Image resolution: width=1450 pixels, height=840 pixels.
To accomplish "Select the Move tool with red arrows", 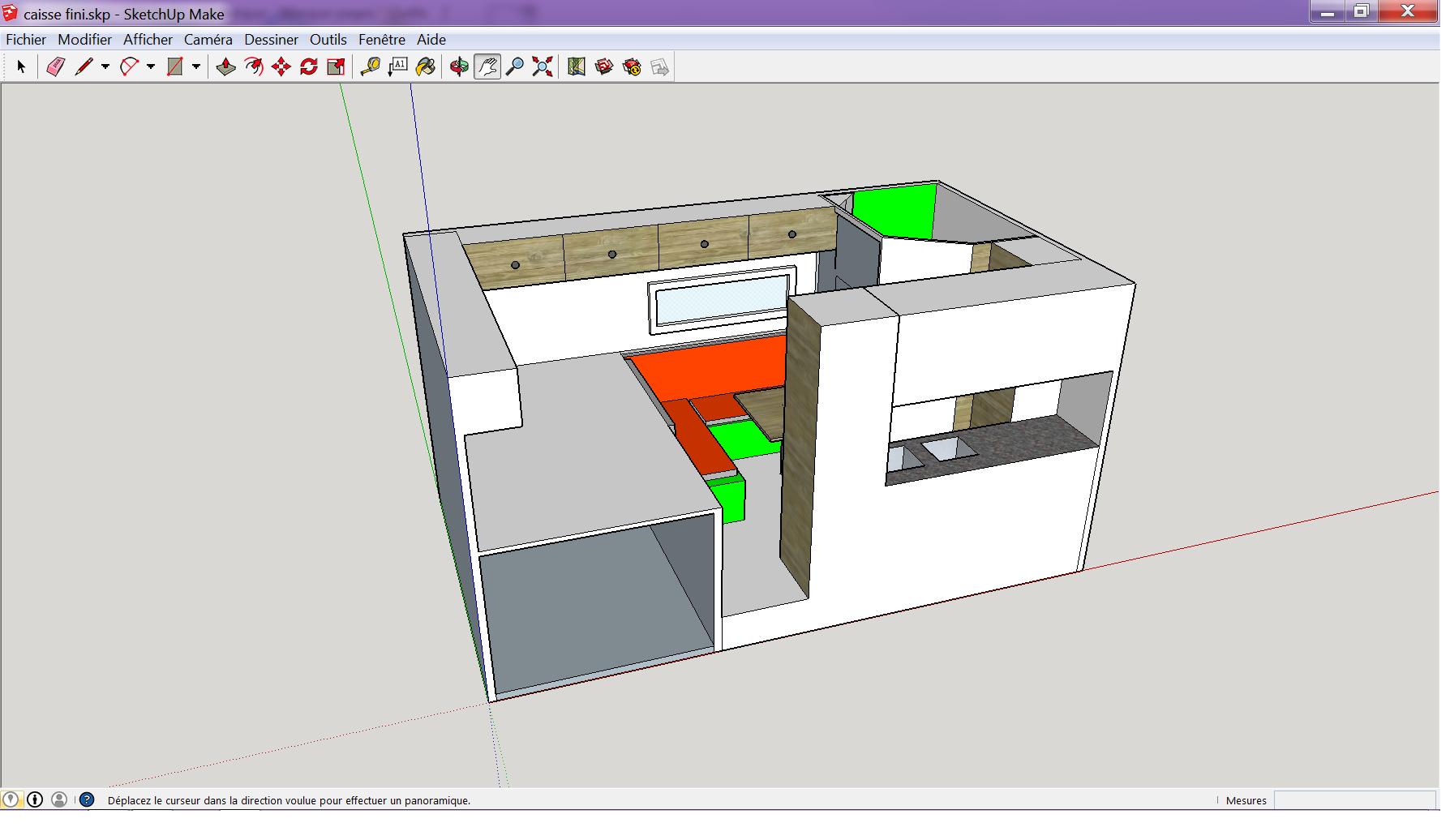I will point(281,67).
